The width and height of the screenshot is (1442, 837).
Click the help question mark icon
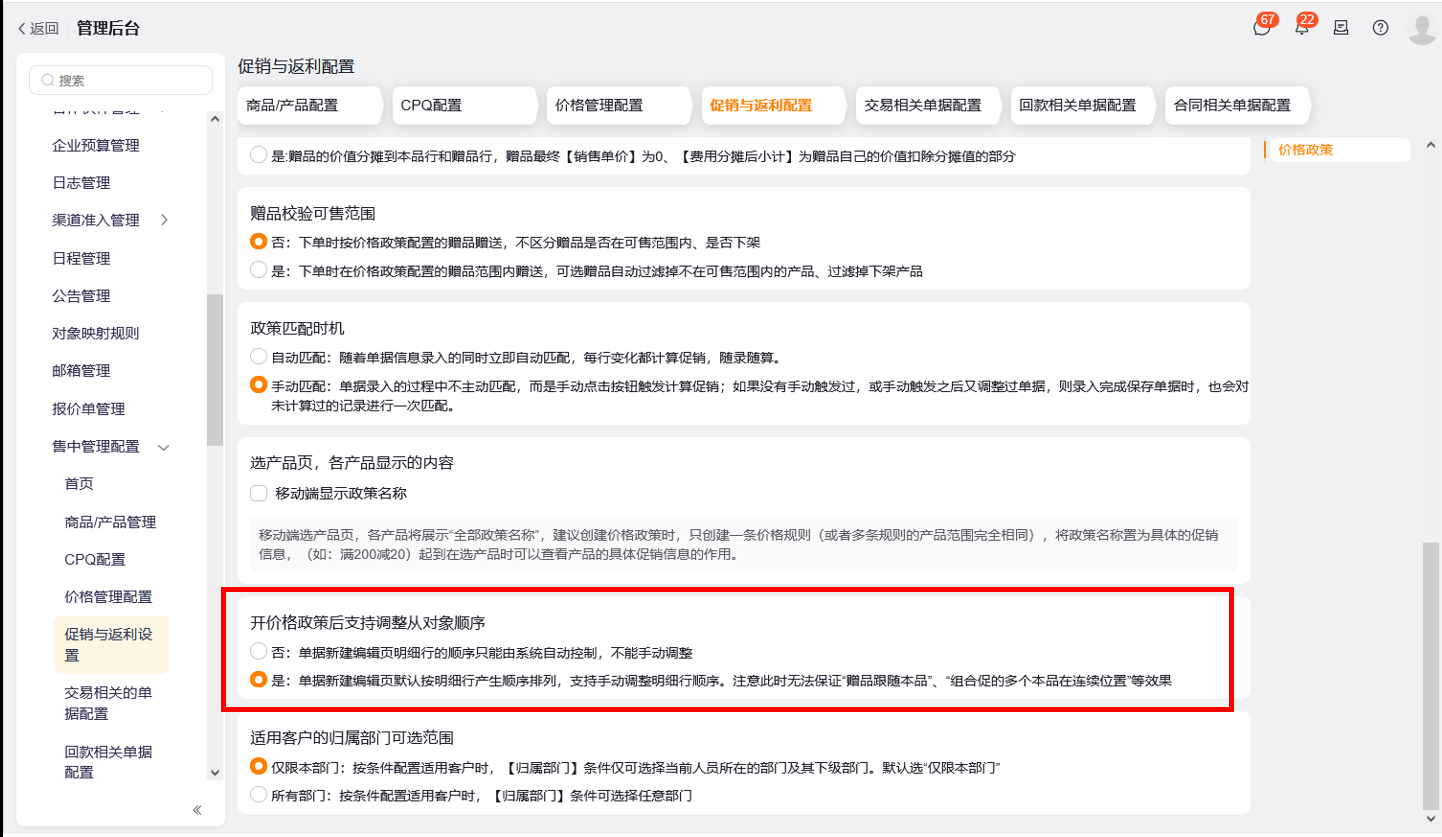tap(1380, 28)
